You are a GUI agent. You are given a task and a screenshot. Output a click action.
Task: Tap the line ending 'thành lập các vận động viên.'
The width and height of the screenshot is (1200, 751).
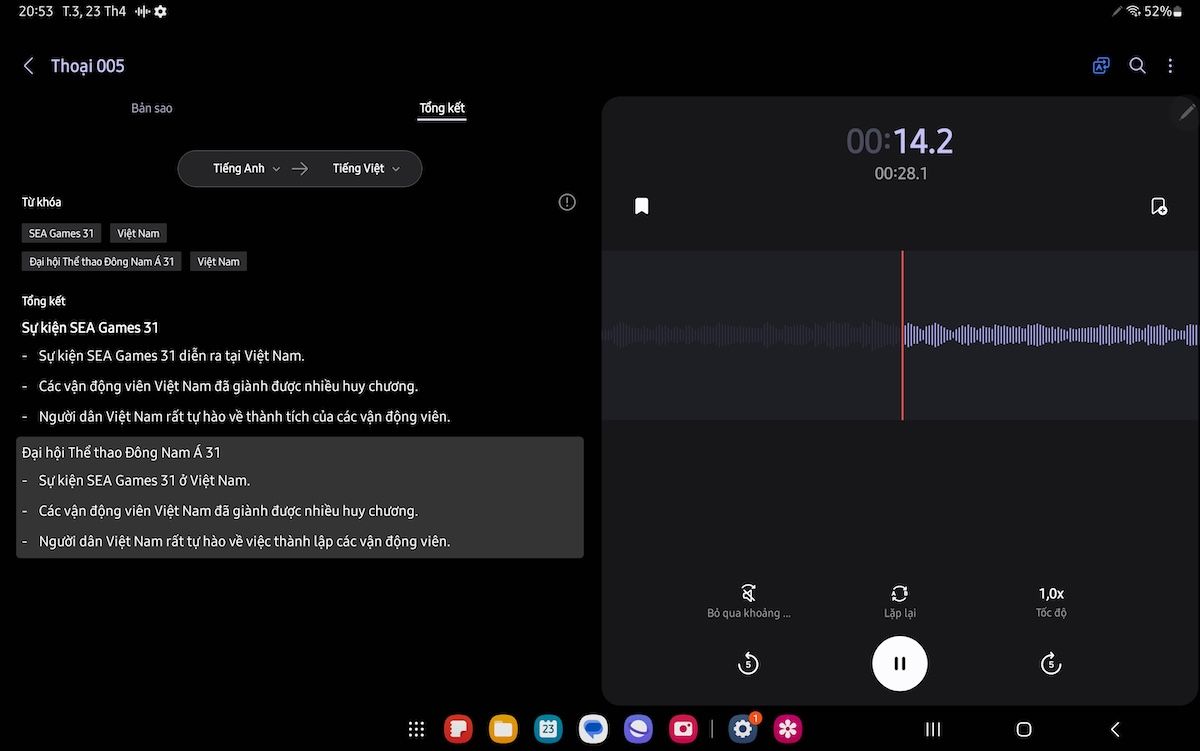point(244,541)
